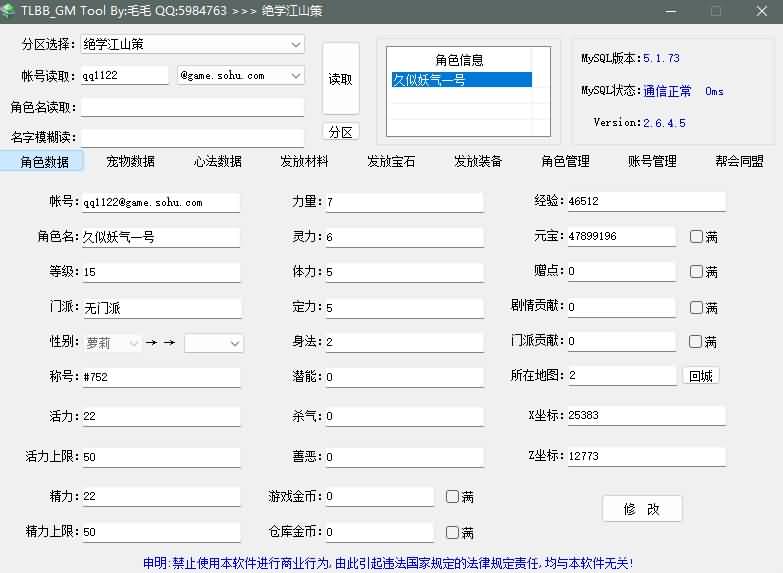Switch to the 心法数据 tab
The width and height of the screenshot is (783, 573).
pyautogui.click(x=217, y=161)
